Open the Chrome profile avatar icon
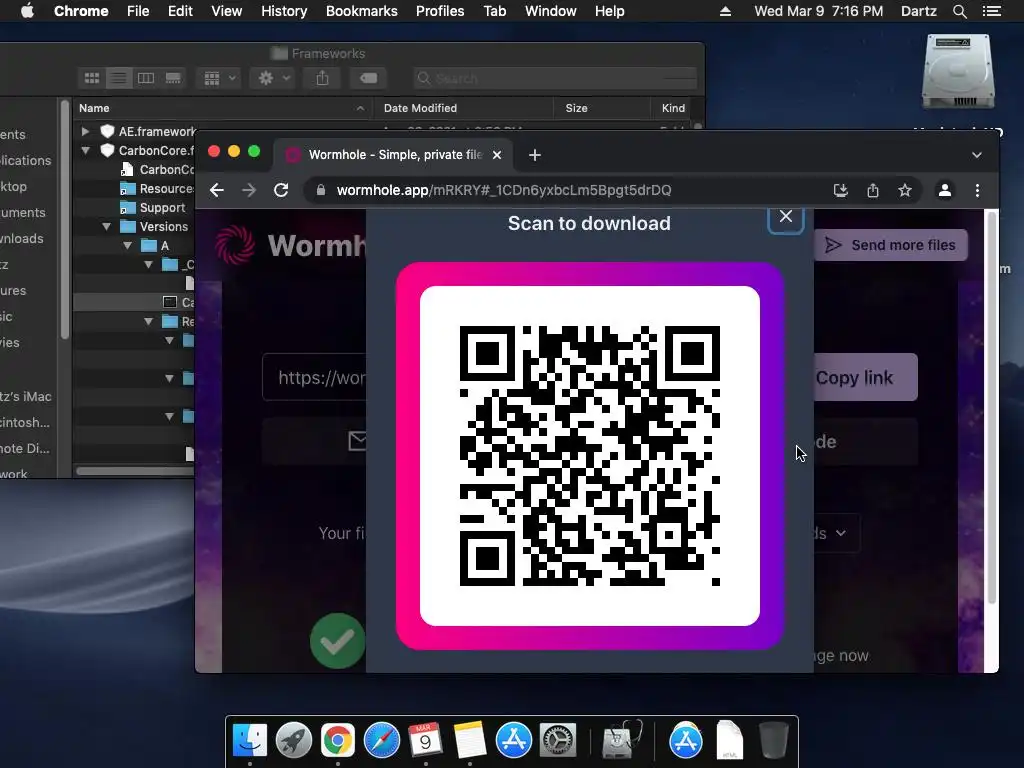This screenshot has height=768, width=1024. pos(944,190)
